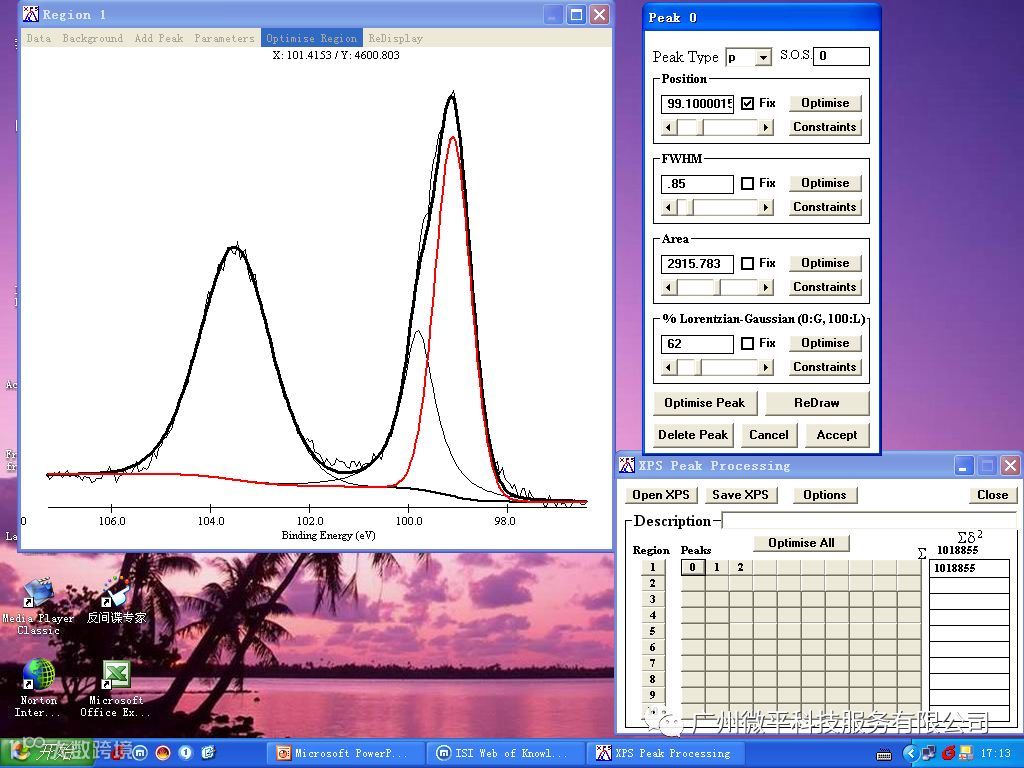Open the 反间谍专家 desktop shortcut
1024x768 pixels.
click(116, 600)
